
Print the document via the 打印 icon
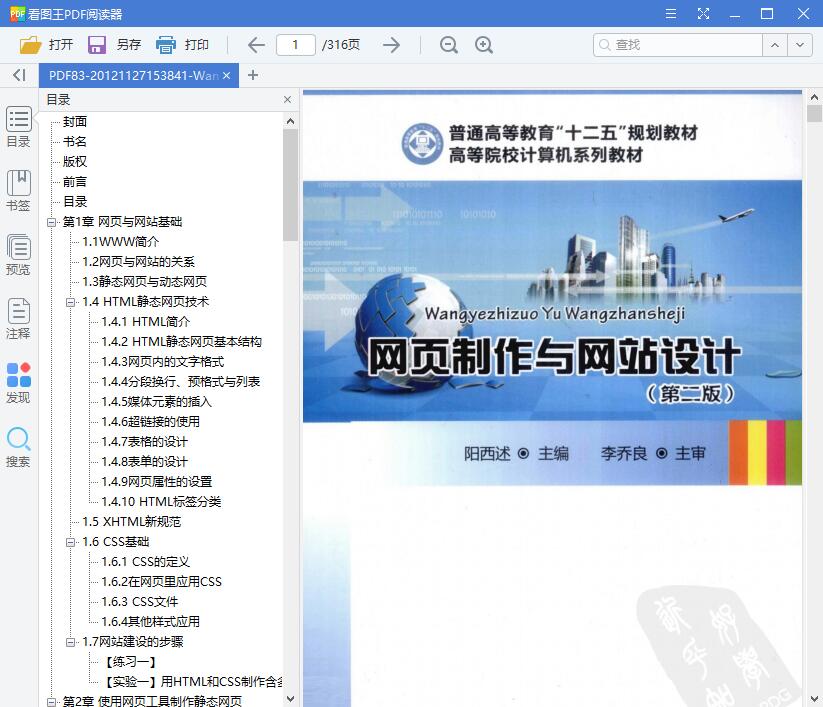coord(165,44)
